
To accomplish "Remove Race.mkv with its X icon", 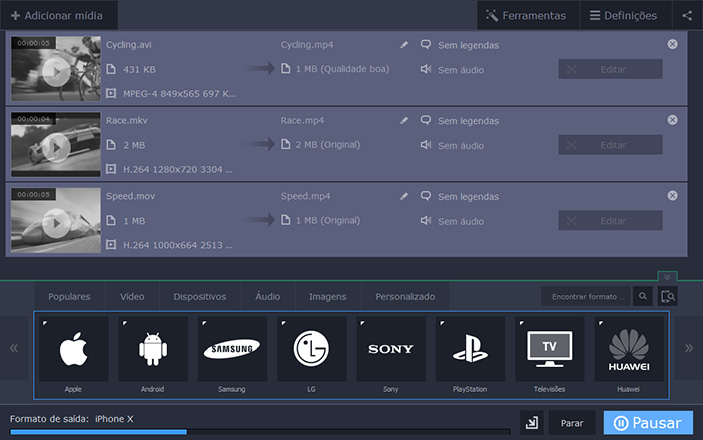I will click(x=672, y=119).
